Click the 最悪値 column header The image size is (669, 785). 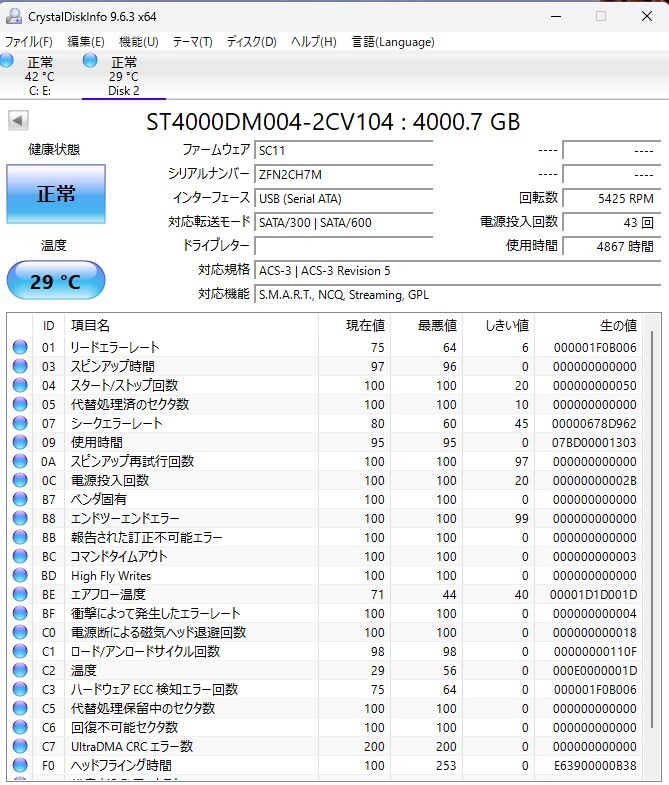pos(426,325)
